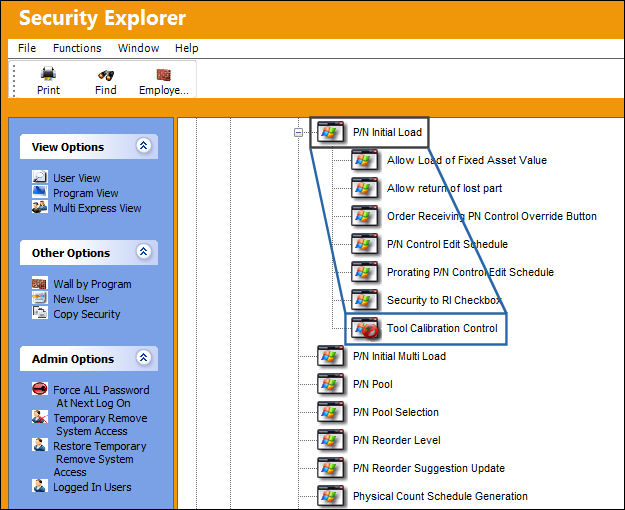Image resolution: width=625 pixels, height=510 pixels.
Task: Click the Print printer icon
Action: [48, 74]
